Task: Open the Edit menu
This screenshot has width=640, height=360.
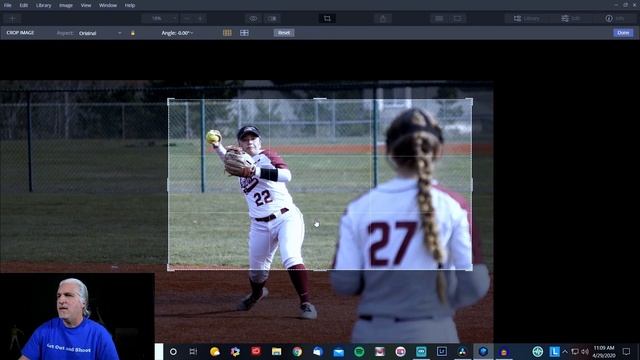Action: click(24, 5)
